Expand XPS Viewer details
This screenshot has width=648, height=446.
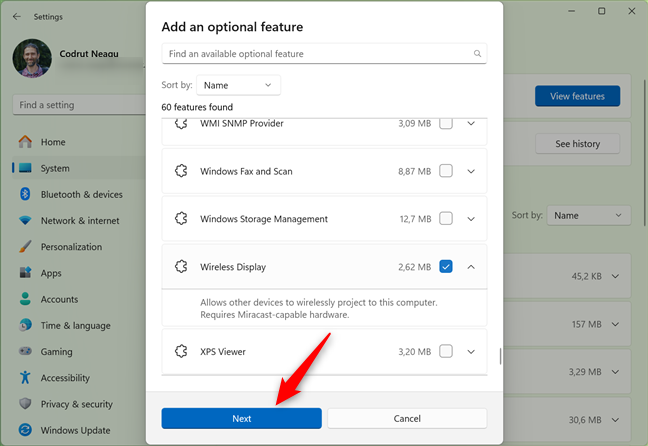[471, 351]
